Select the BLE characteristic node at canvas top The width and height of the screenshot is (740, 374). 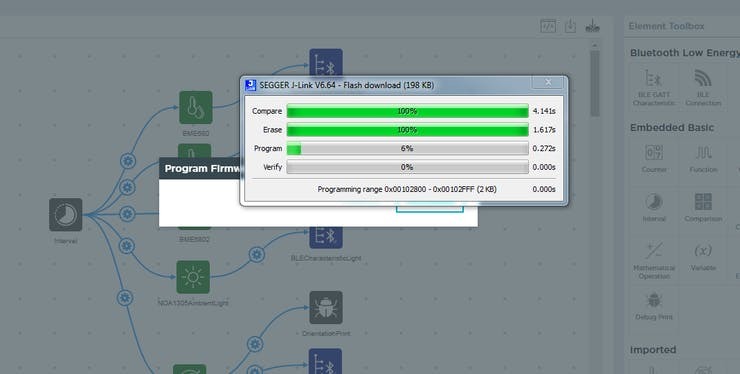point(326,63)
